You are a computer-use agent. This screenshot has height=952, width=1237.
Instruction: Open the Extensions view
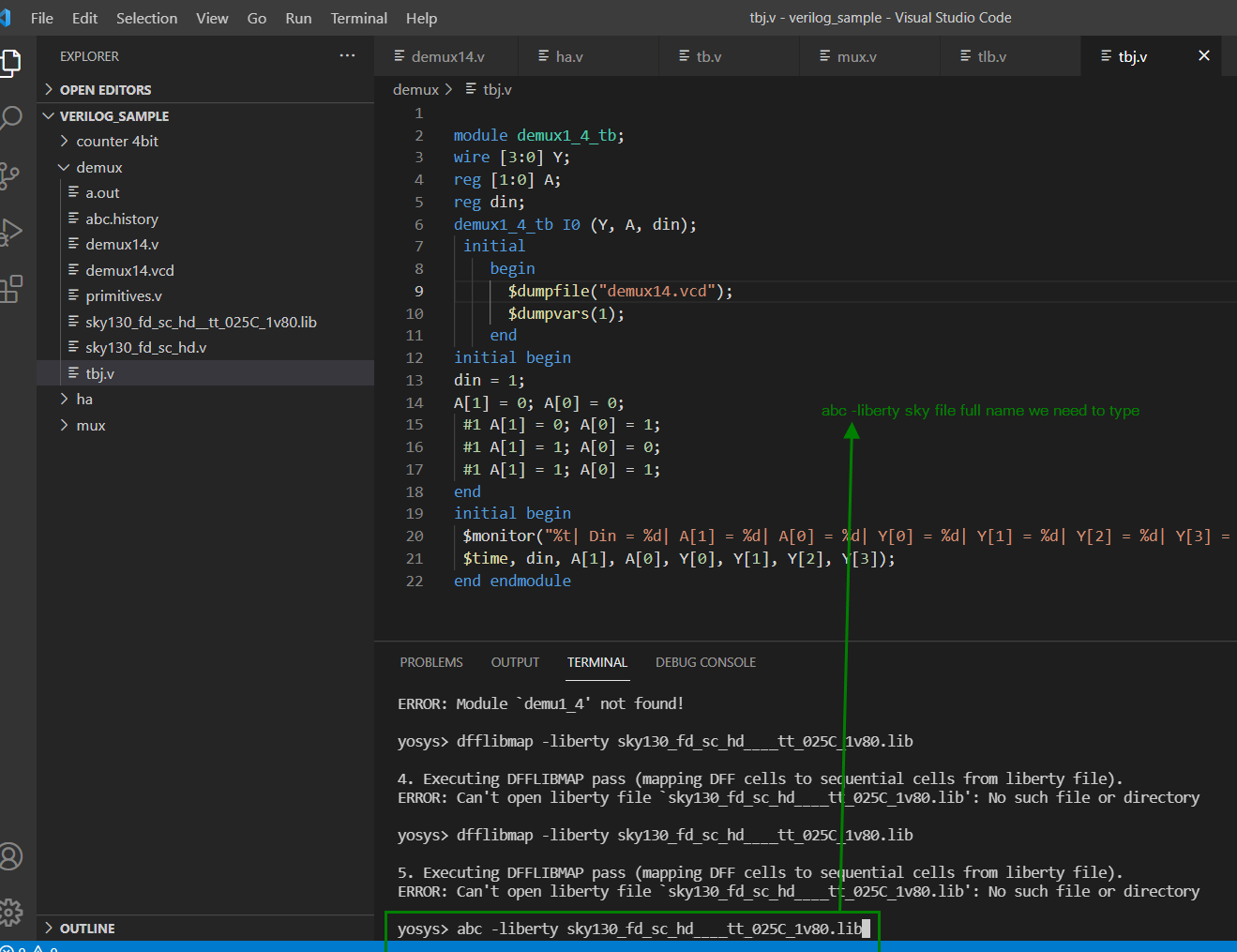point(10,288)
